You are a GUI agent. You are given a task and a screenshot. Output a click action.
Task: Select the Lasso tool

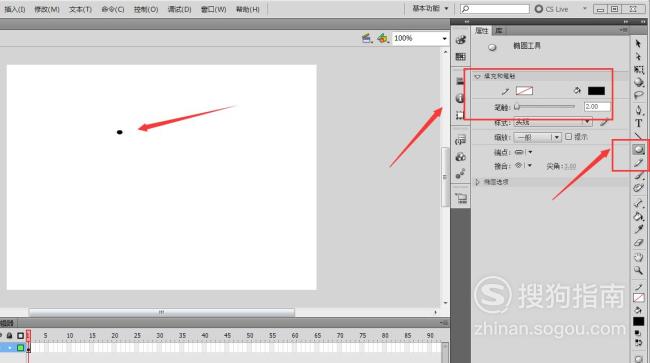[638, 95]
